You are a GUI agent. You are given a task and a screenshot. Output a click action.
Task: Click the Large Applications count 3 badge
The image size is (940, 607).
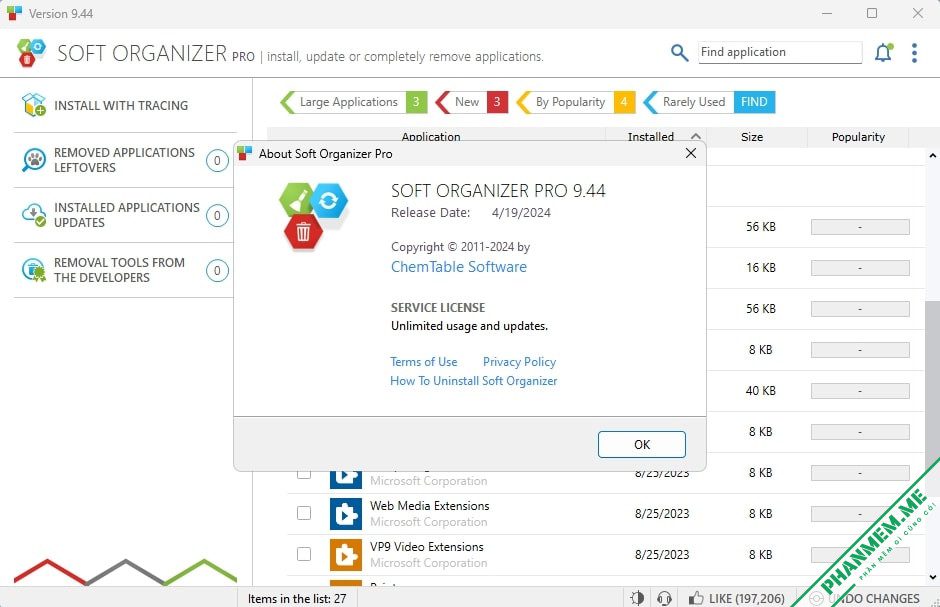click(416, 102)
